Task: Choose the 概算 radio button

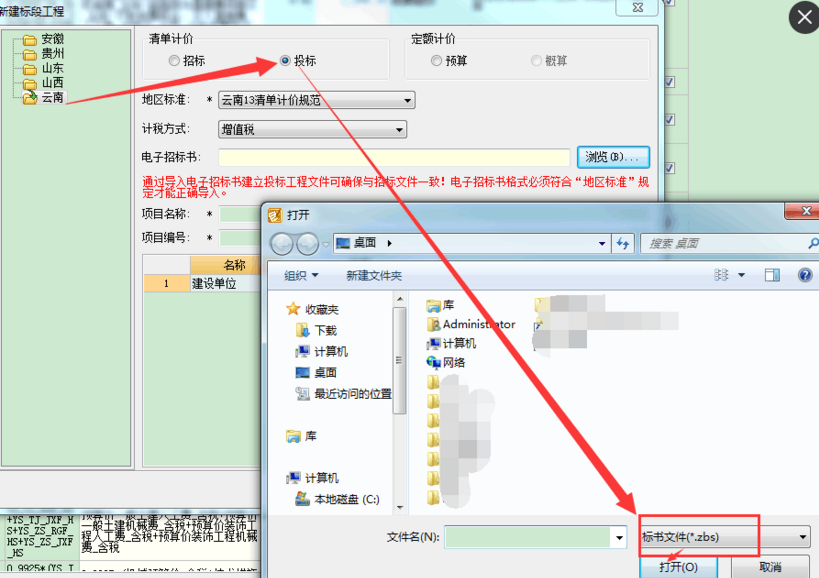Action: (549, 61)
